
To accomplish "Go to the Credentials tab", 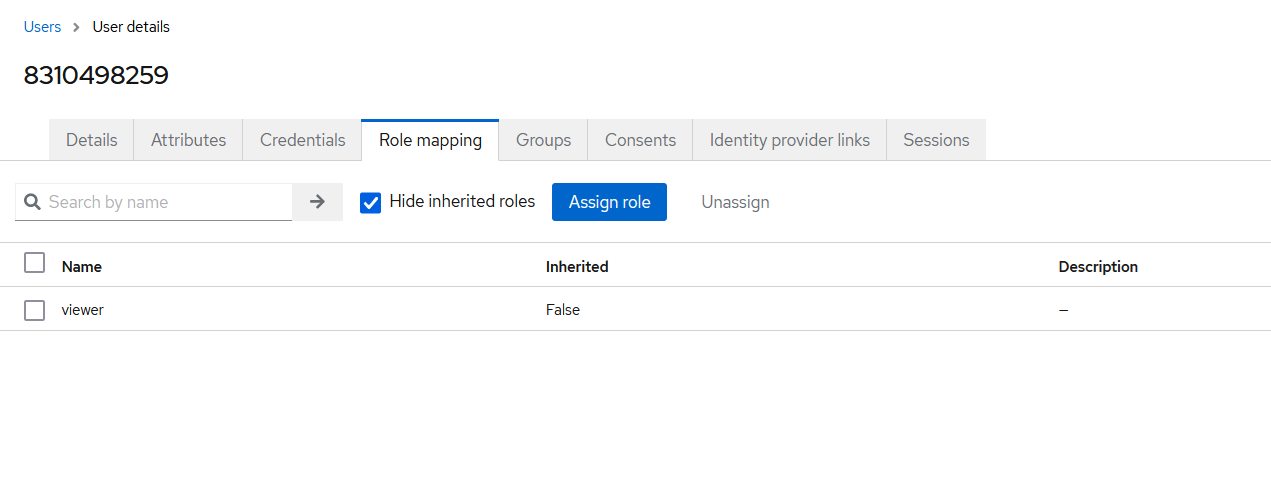I will [303, 140].
